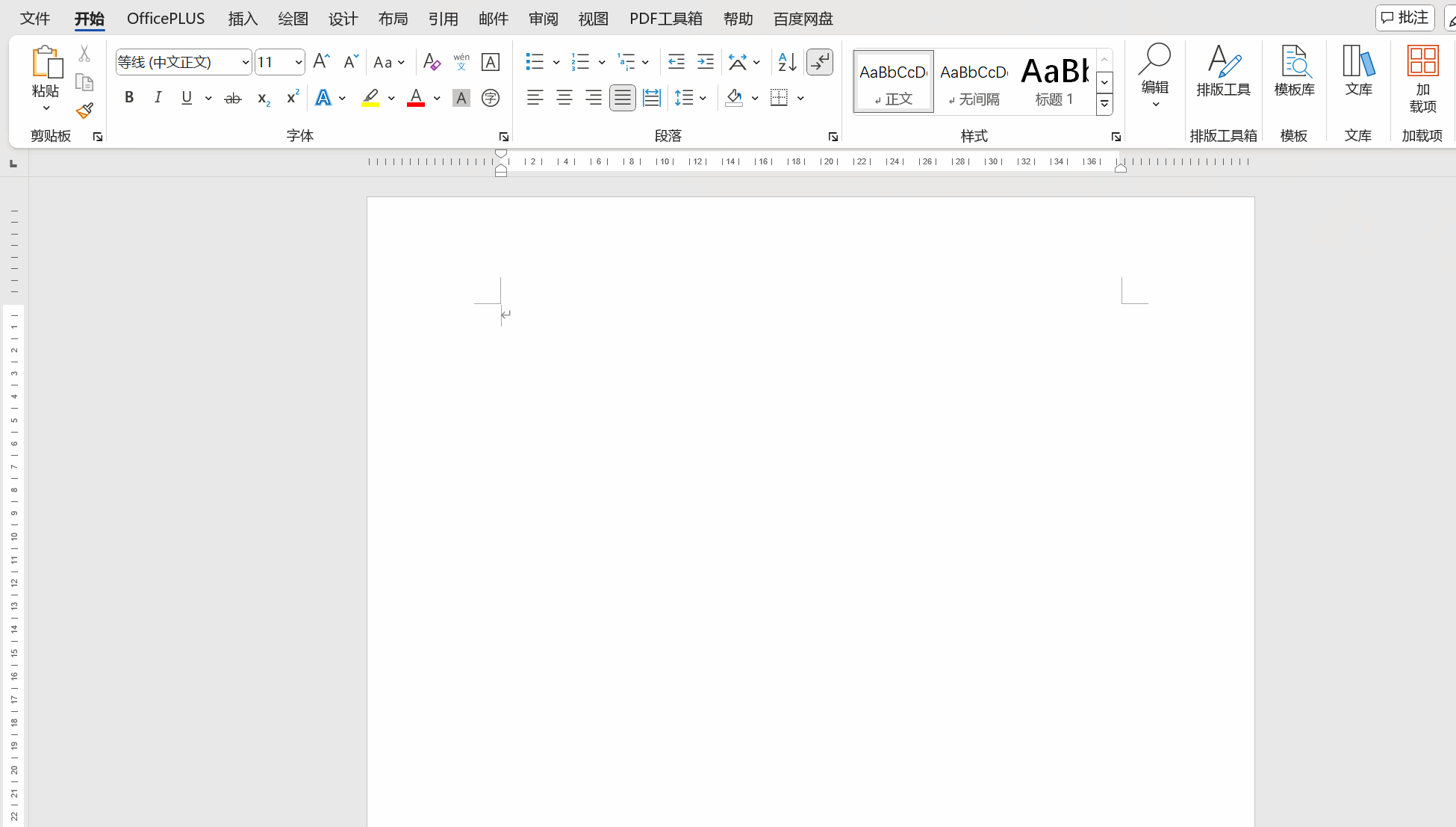
Task: Open the font name dropdown
Action: (245, 62)
